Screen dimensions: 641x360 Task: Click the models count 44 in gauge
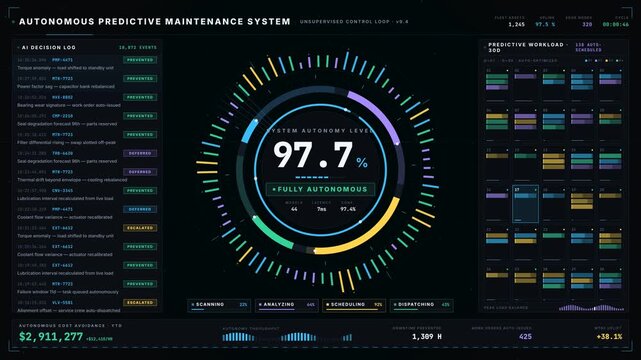294,209
